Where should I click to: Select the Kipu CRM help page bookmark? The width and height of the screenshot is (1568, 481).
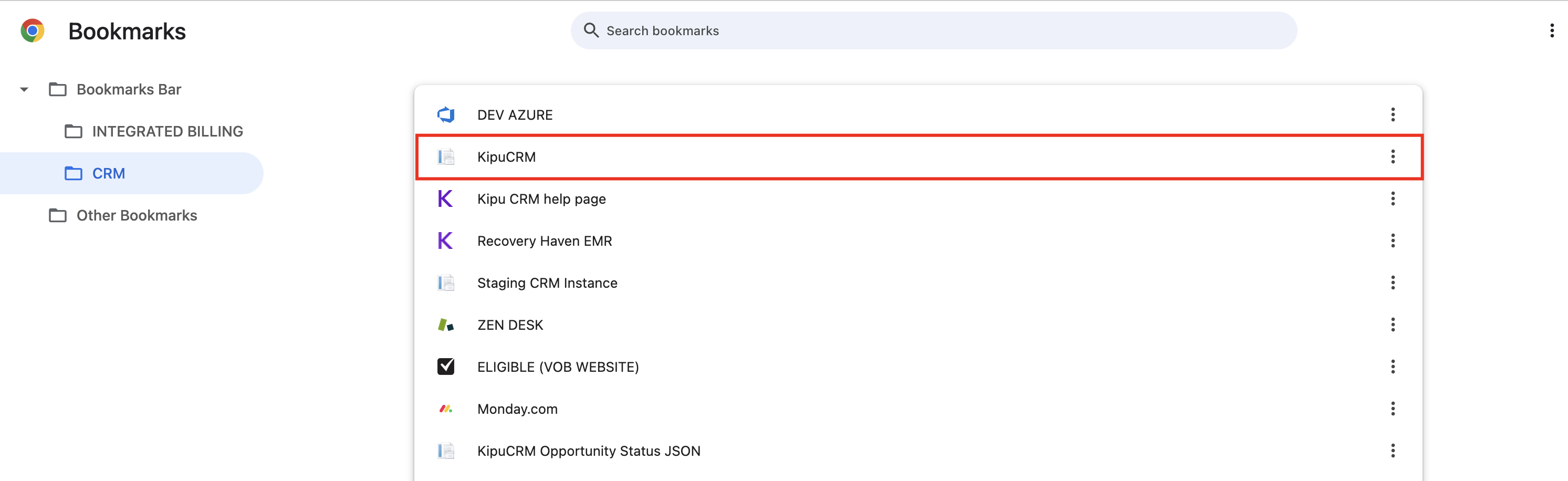click(x=541, y=199)
